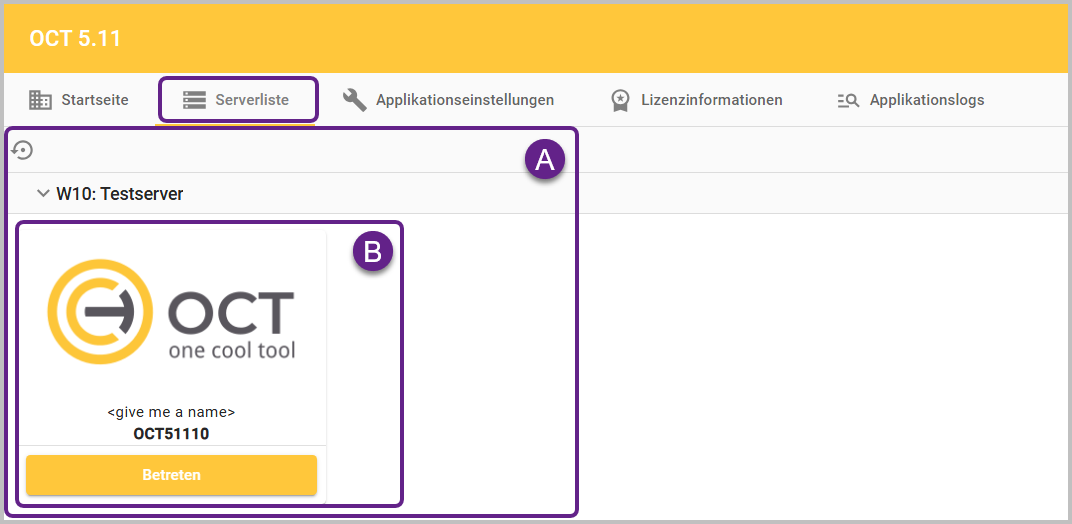Click the OCT 5.11 title in header
Screen dimensions: 1072x524
click(76, 40)
